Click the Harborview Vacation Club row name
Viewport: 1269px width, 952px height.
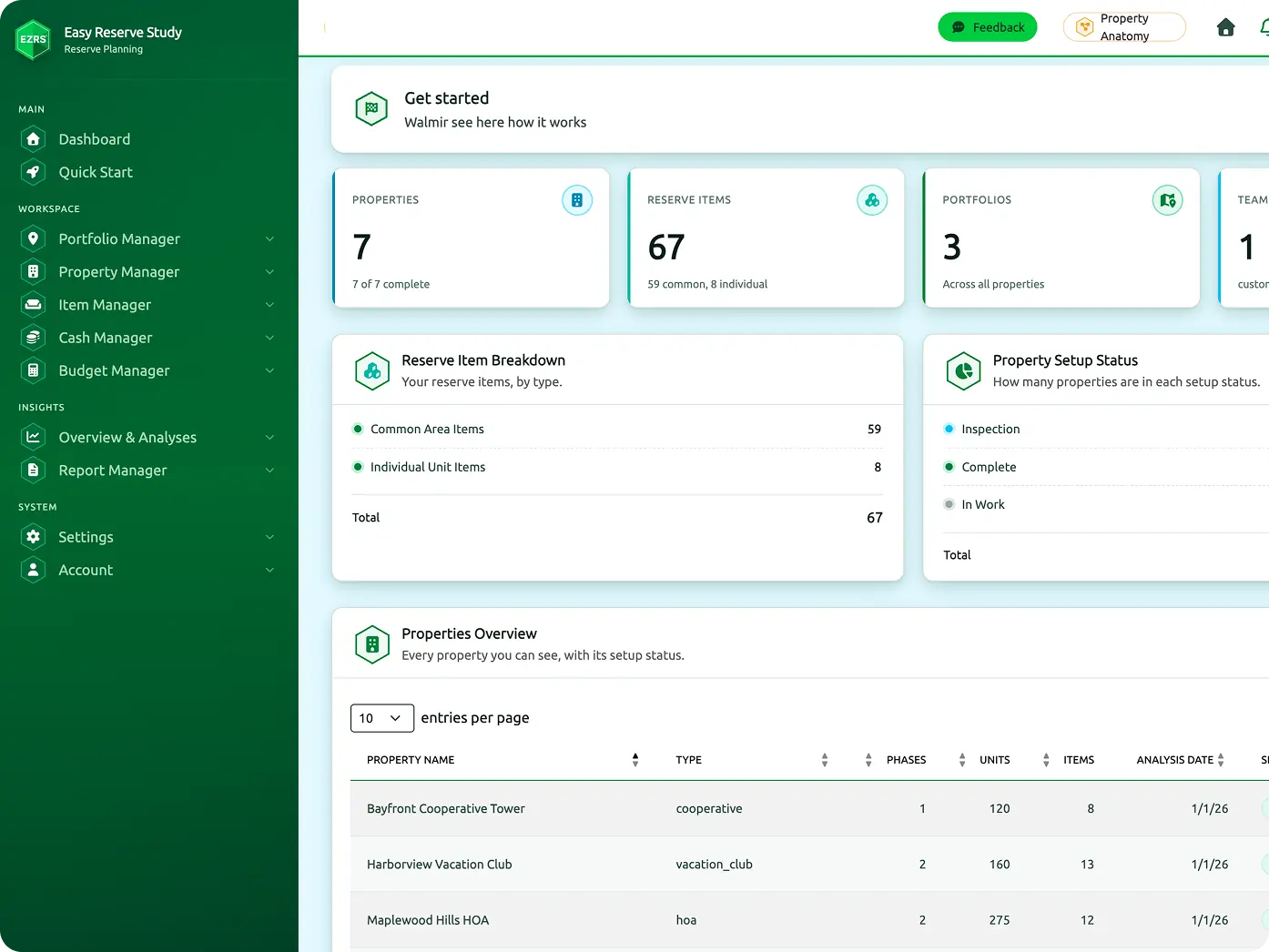point(440,865)
